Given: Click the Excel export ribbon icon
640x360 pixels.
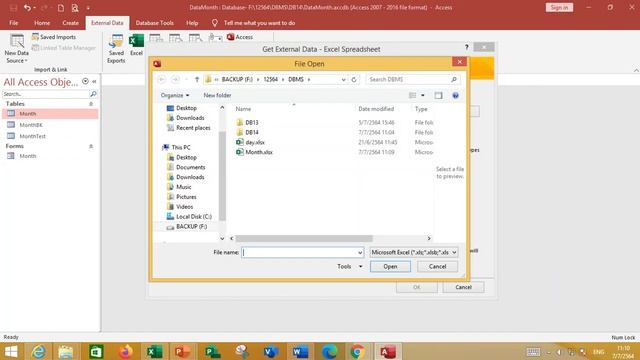Looking at the screenshot, I should (x=136, y=45).
